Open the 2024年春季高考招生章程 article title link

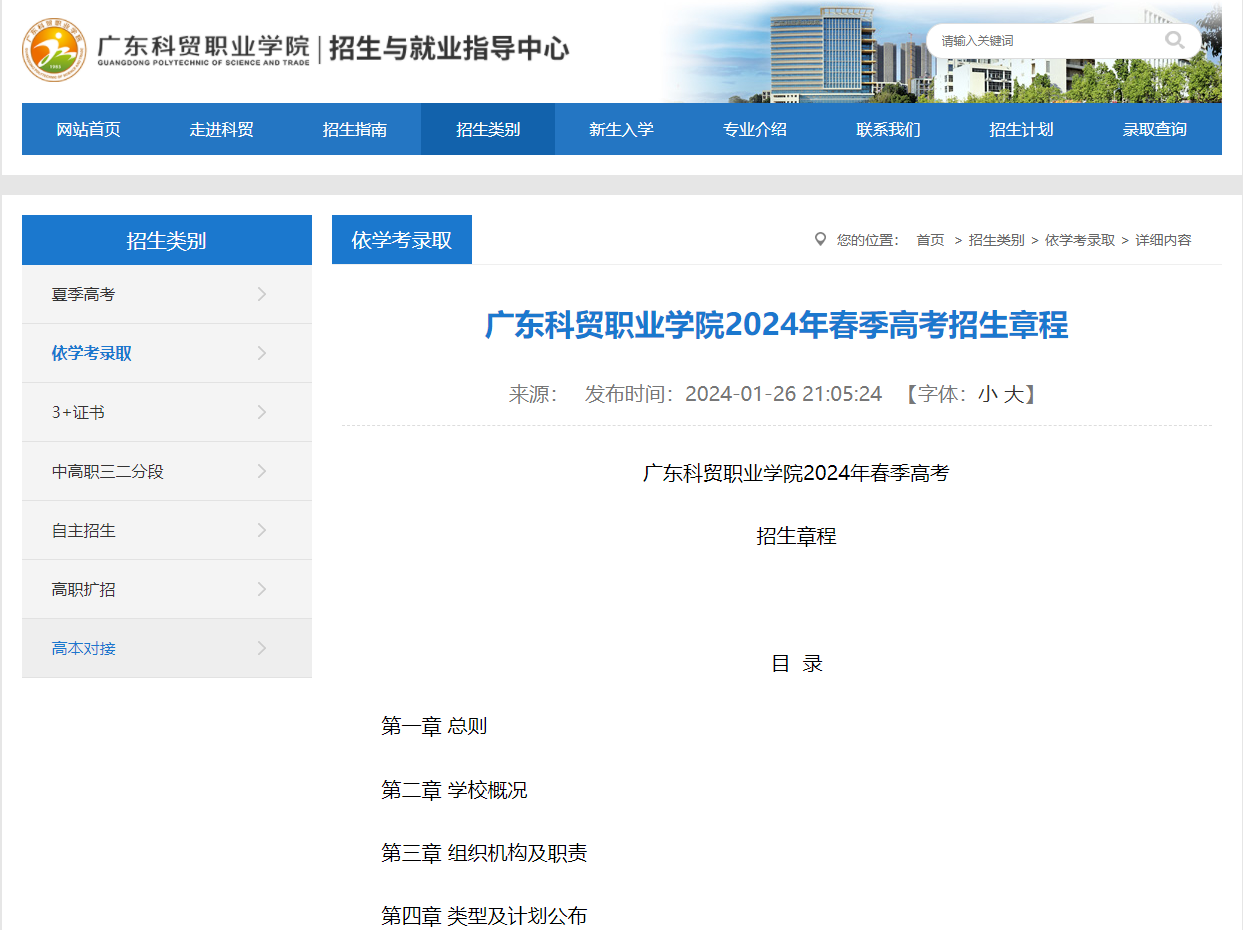tap(775, 325)
